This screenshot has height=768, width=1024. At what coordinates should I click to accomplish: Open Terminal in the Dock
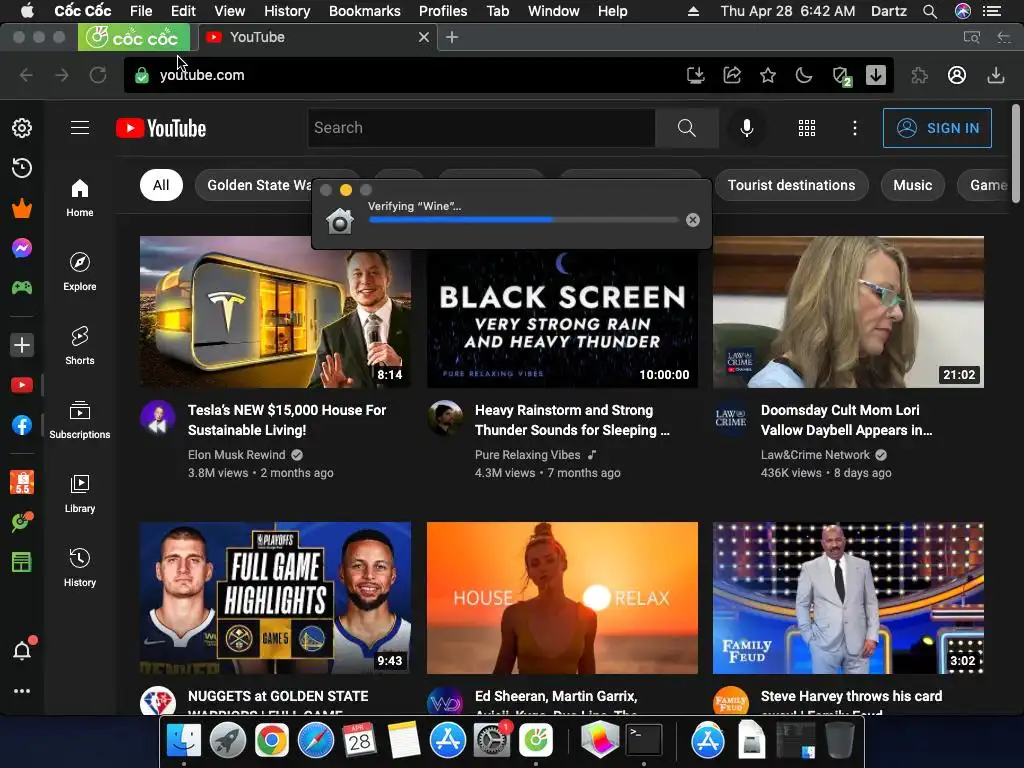point(644,740)
